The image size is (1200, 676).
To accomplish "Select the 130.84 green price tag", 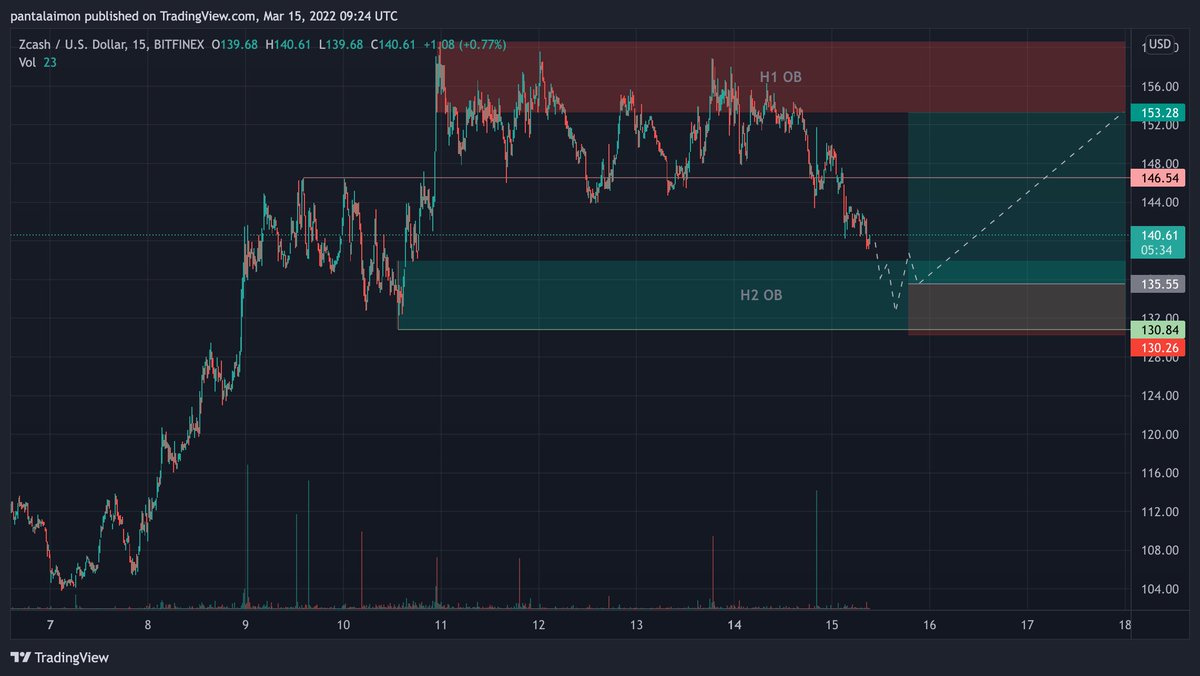I will [x=1158, y=330].
